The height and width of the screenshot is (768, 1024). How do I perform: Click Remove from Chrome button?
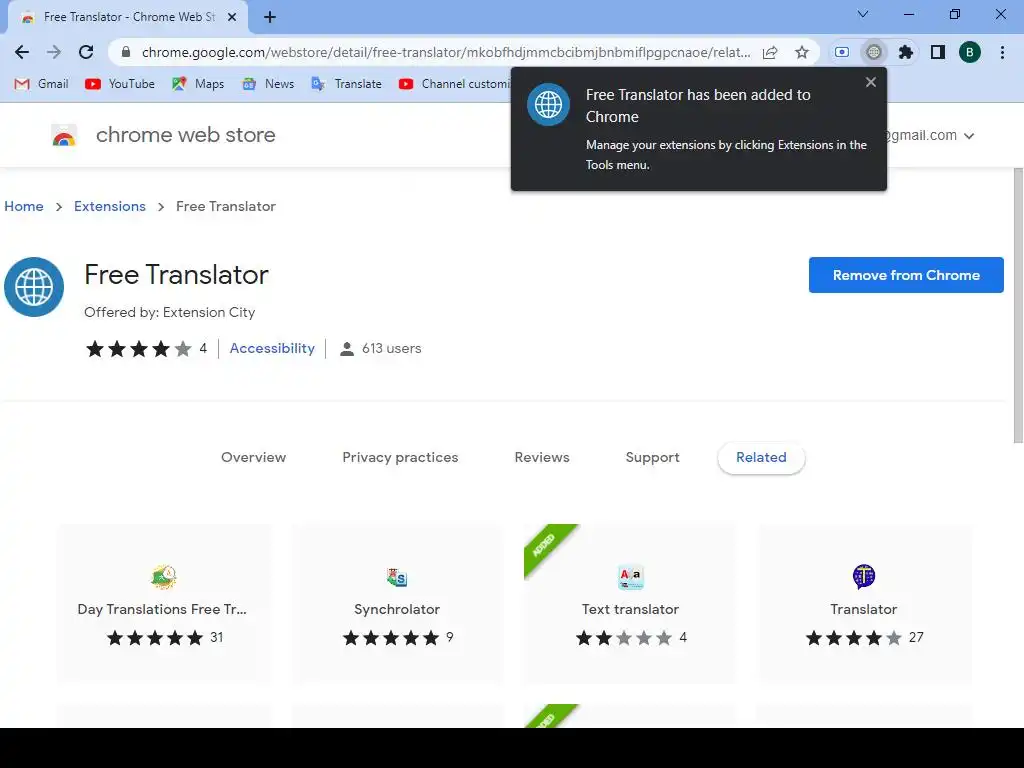[x=906, y=275]
